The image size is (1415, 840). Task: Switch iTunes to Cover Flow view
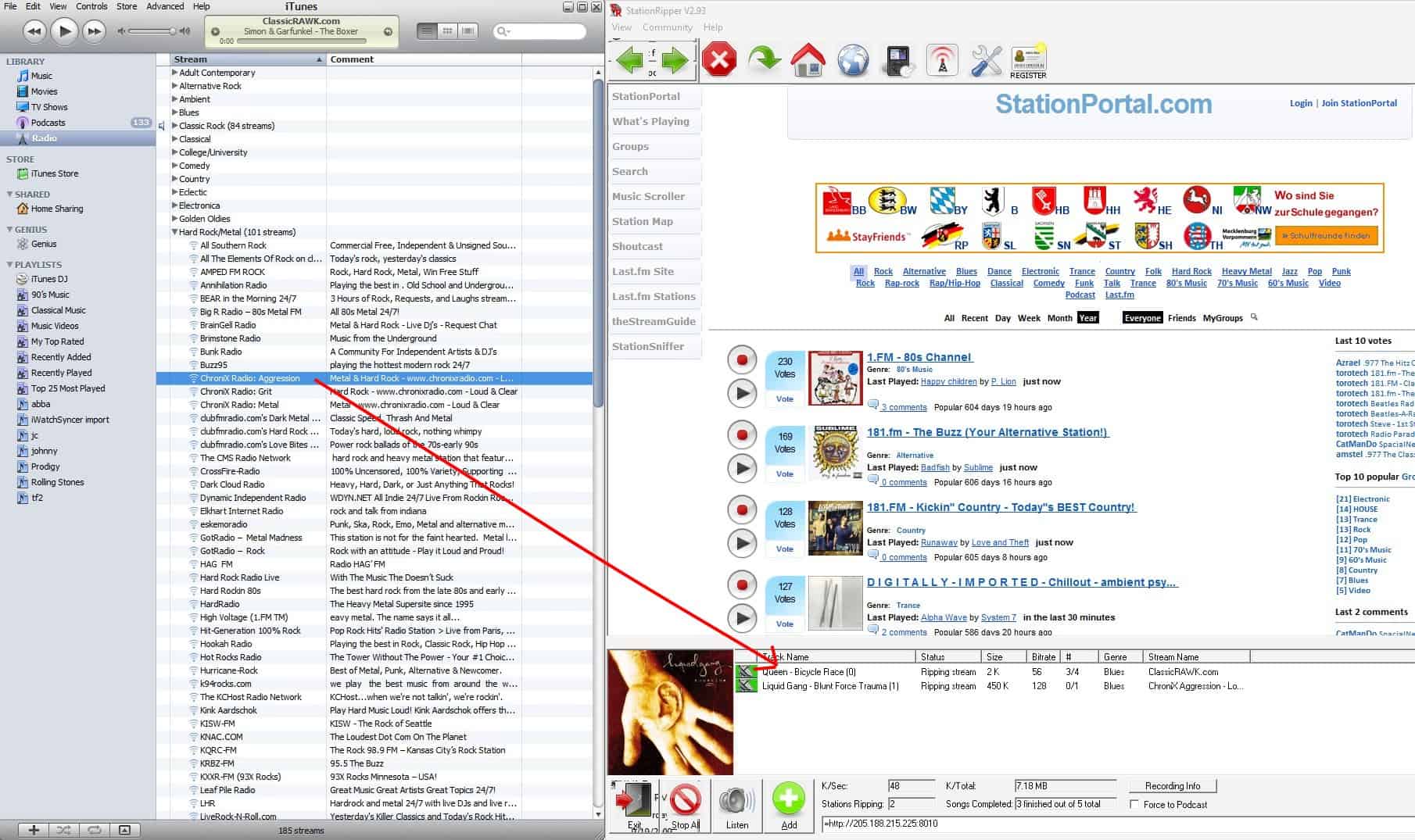[x=467, y=31]
